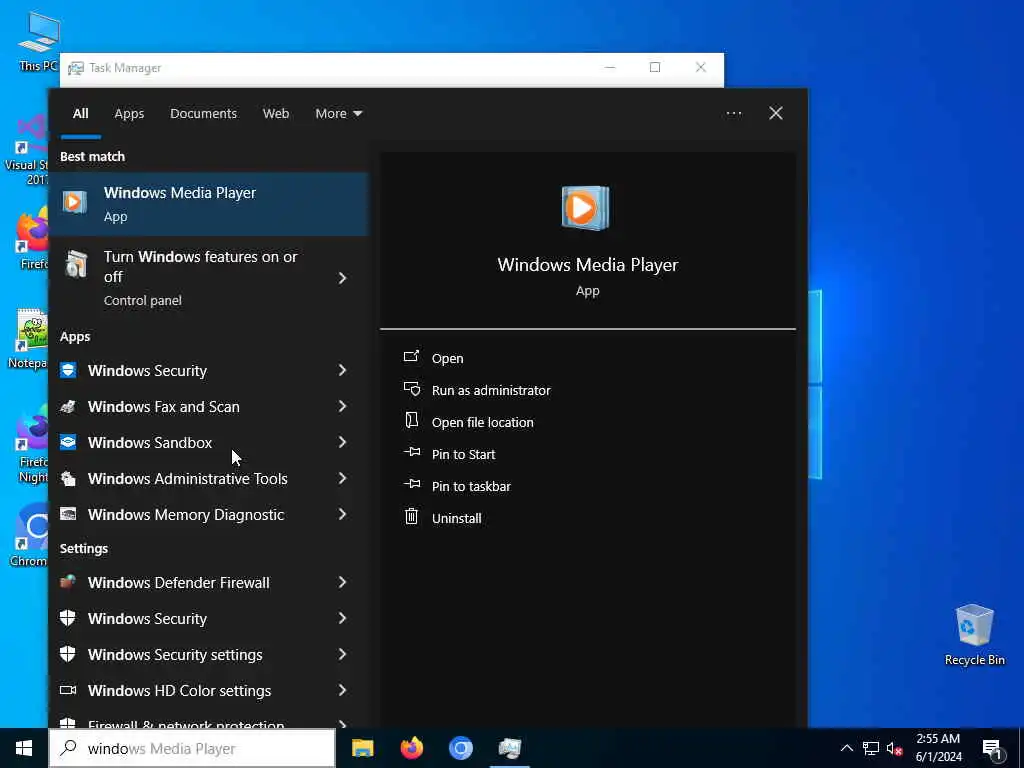Click the Windows Administrative Tools icon
1024x768 pixels.
[x=68, y=479]
